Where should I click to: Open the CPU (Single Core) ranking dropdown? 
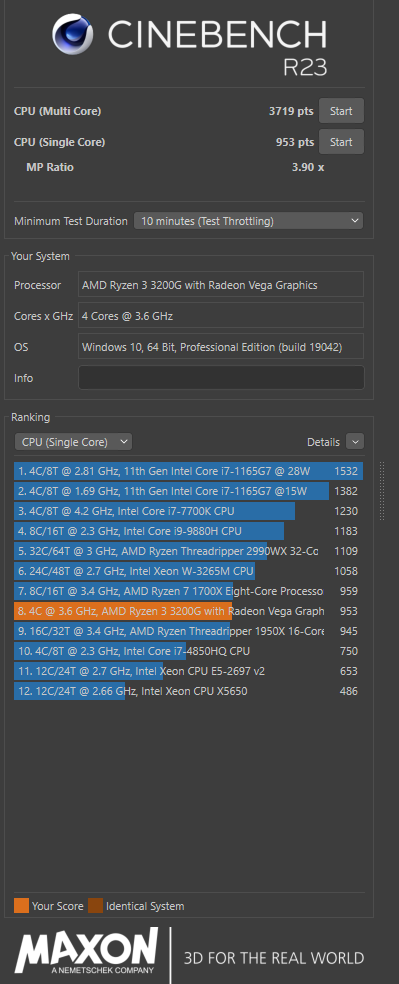73,442
